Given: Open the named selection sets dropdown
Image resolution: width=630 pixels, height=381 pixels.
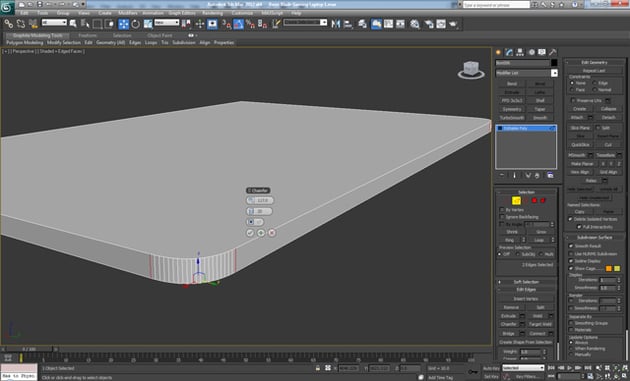Looking at the screenshot, I should (x=305, y=23).
